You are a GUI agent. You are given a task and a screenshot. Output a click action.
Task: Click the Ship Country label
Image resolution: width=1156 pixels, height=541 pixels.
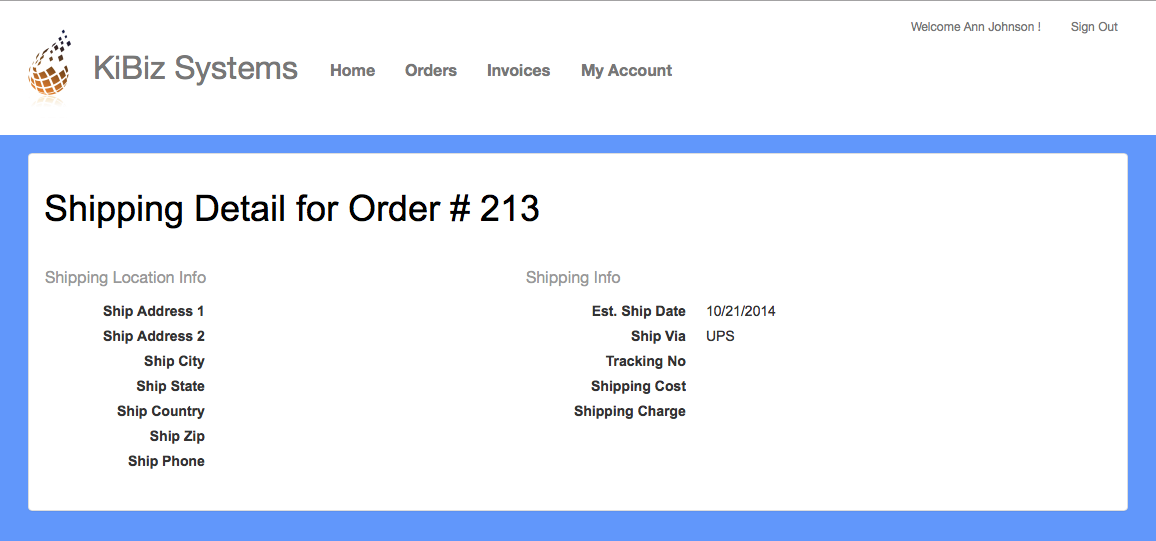[161, 411]
